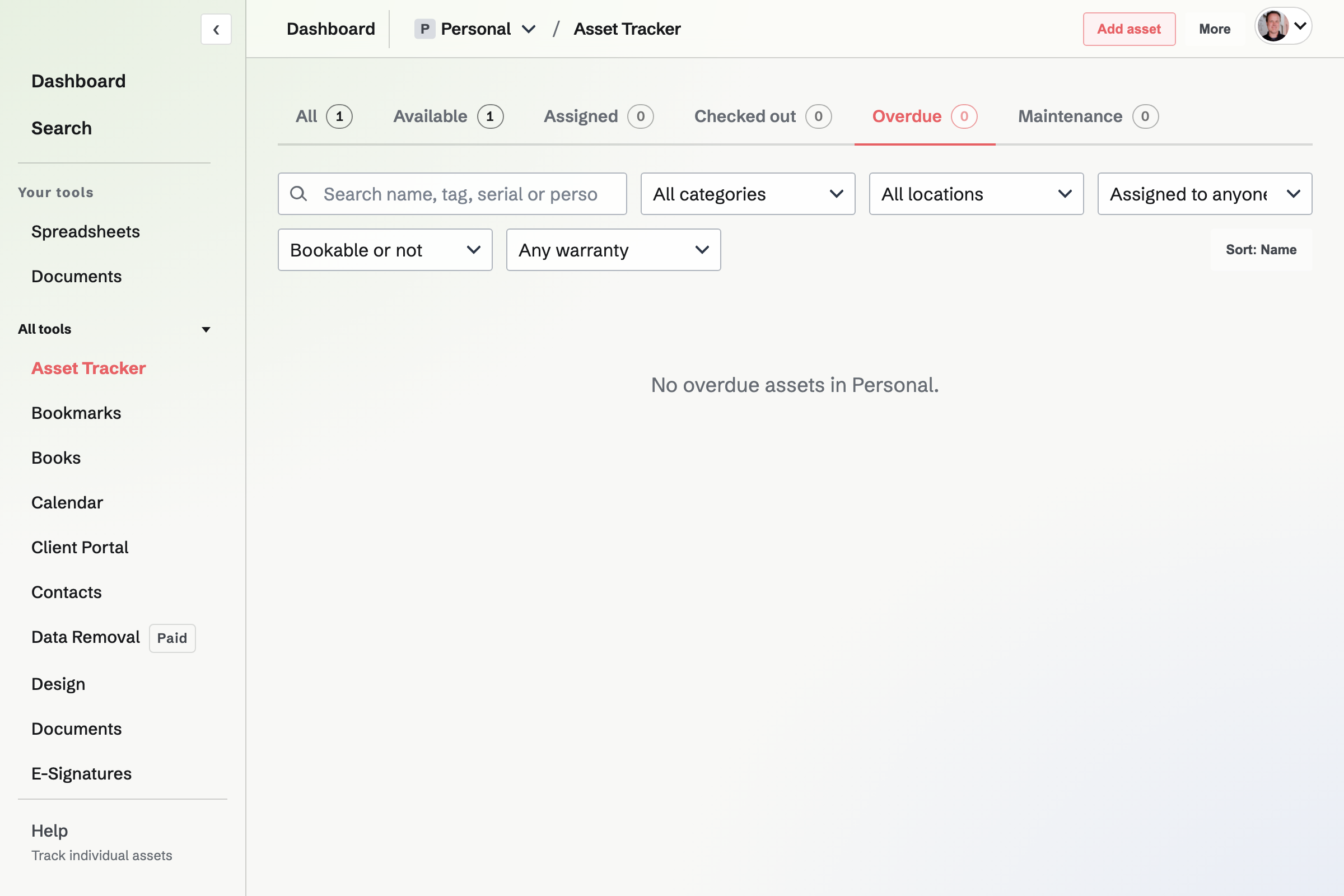Open the Assigned to anyone dropdown

(1205, 194)
